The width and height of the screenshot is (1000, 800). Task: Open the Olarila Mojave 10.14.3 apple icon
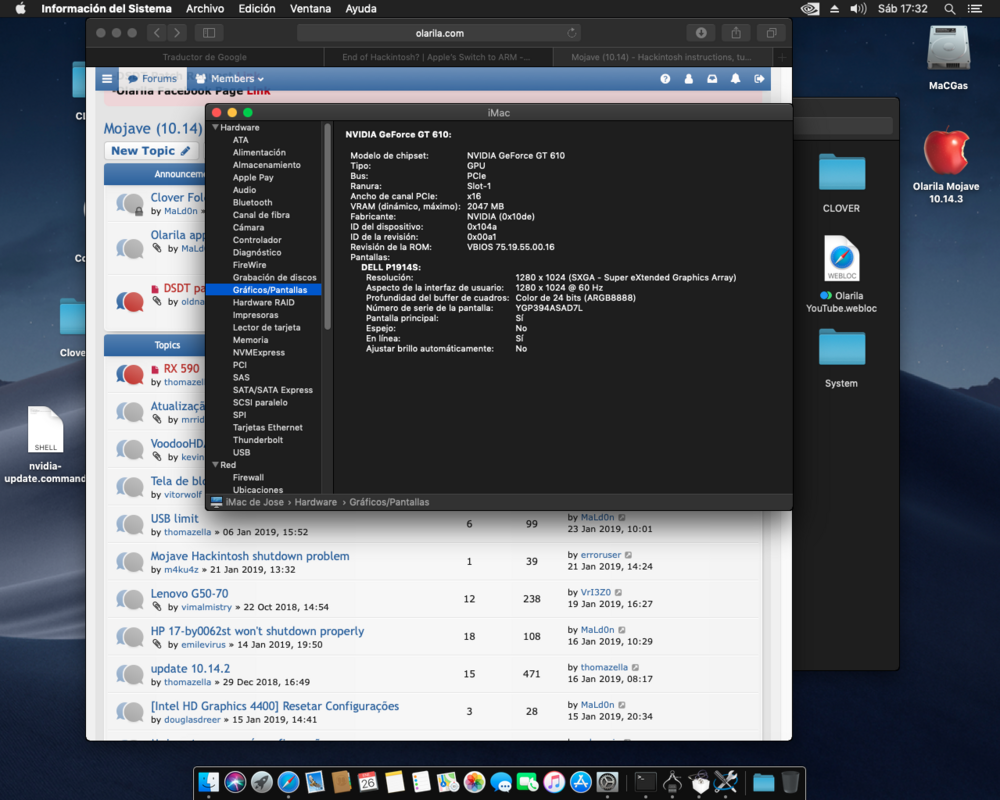tap(945, 153)
